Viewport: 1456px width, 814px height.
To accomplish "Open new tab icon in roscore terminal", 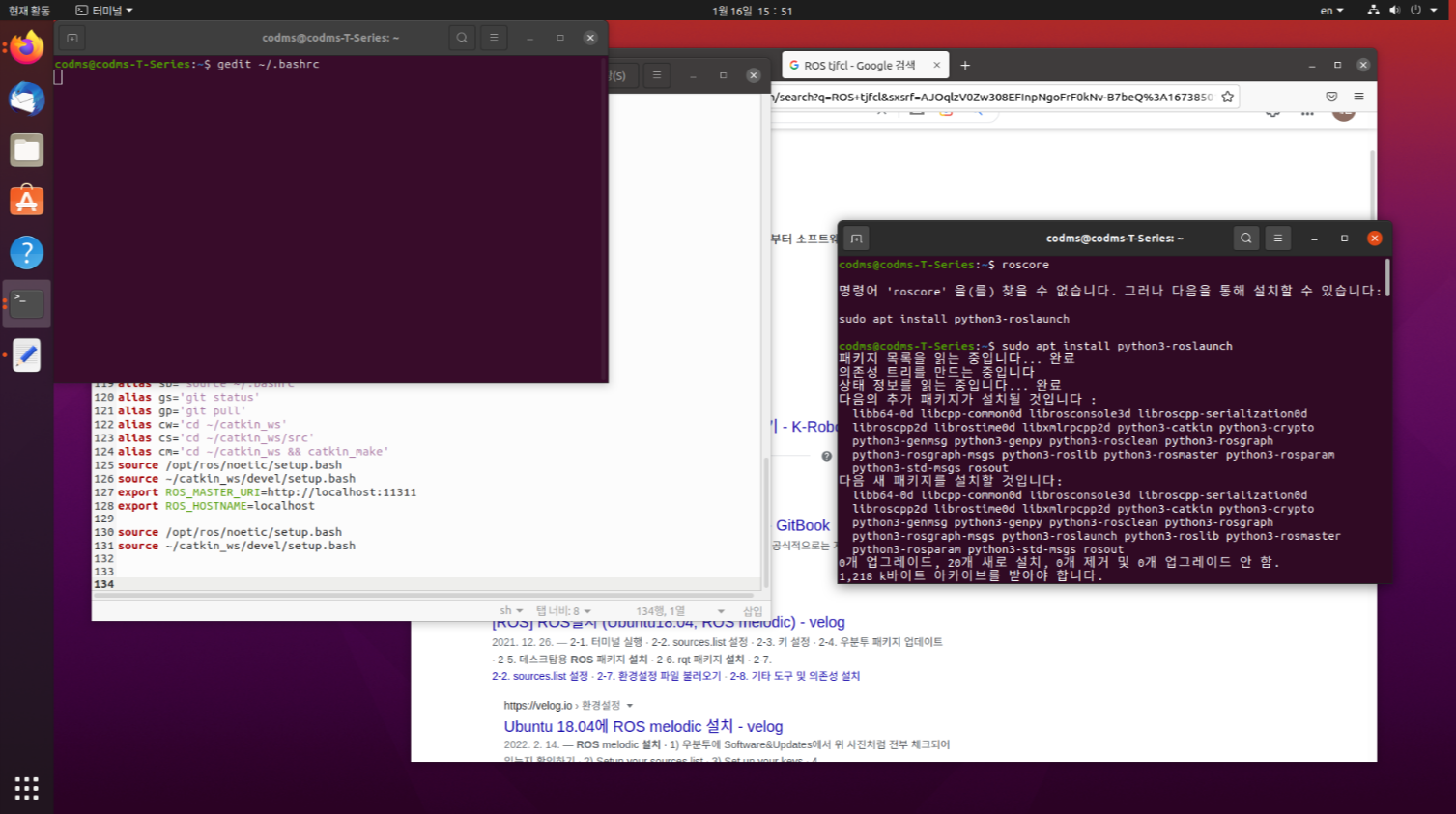I will [856, 239].
